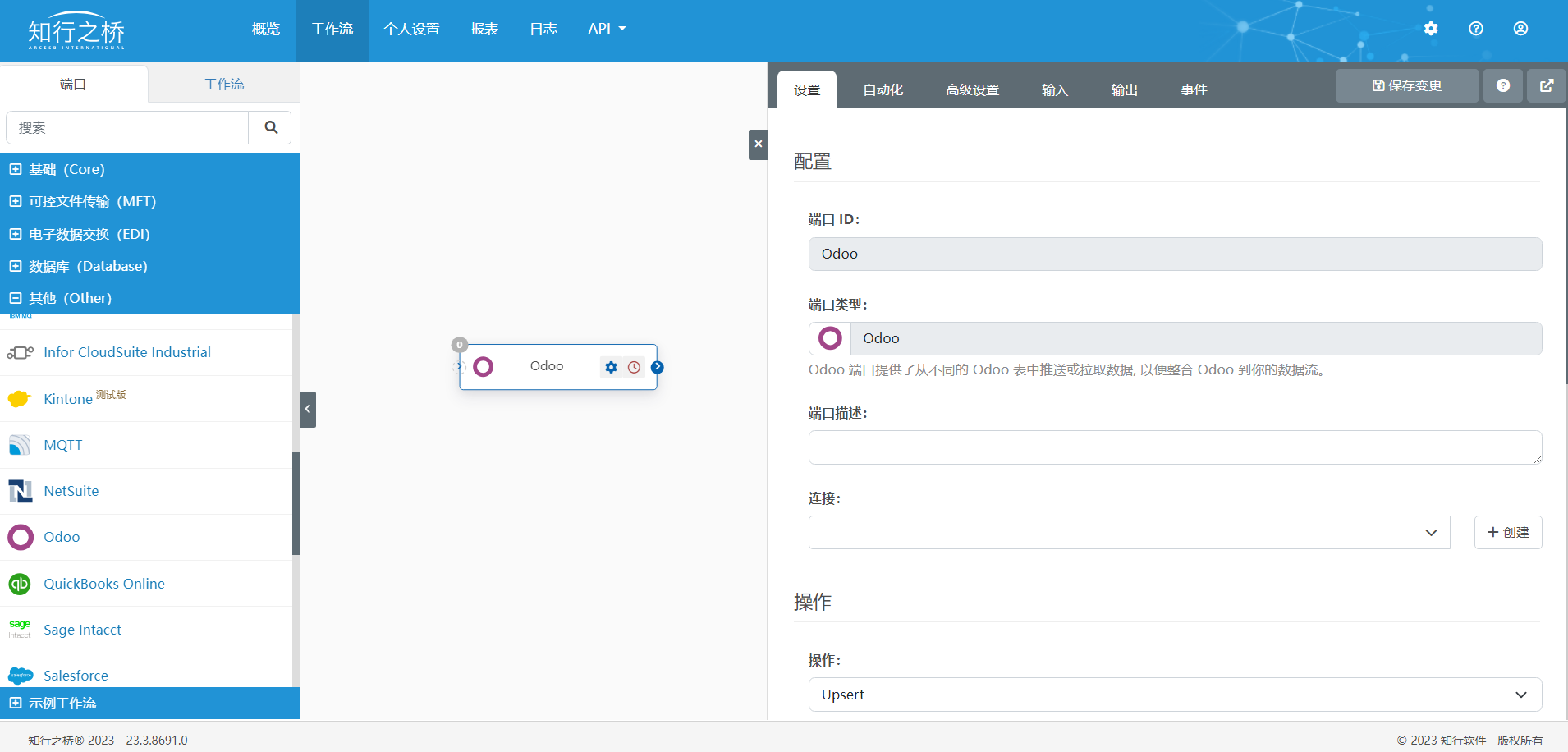Open the 连接 dropdown
The height and width of the screenshot is (752, 1568).
(x=1129, y=532)
